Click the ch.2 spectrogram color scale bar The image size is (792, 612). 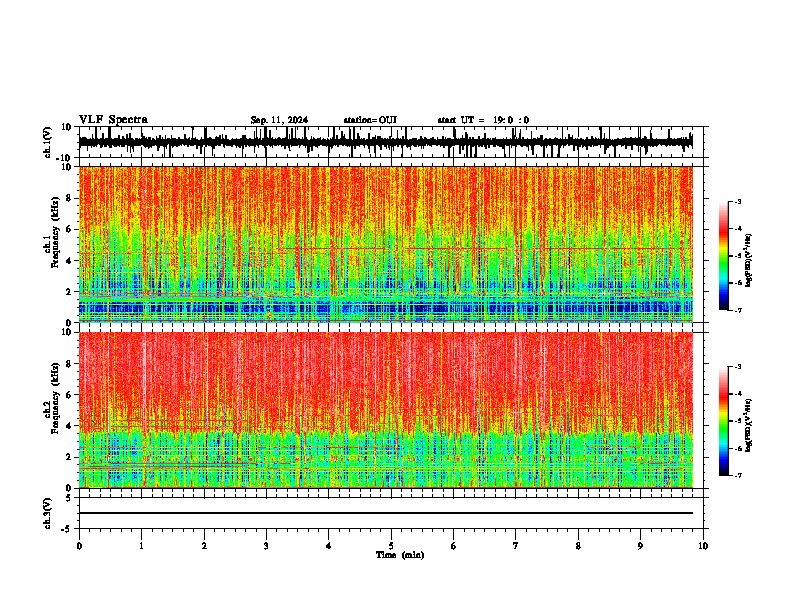tap(724, 421)
